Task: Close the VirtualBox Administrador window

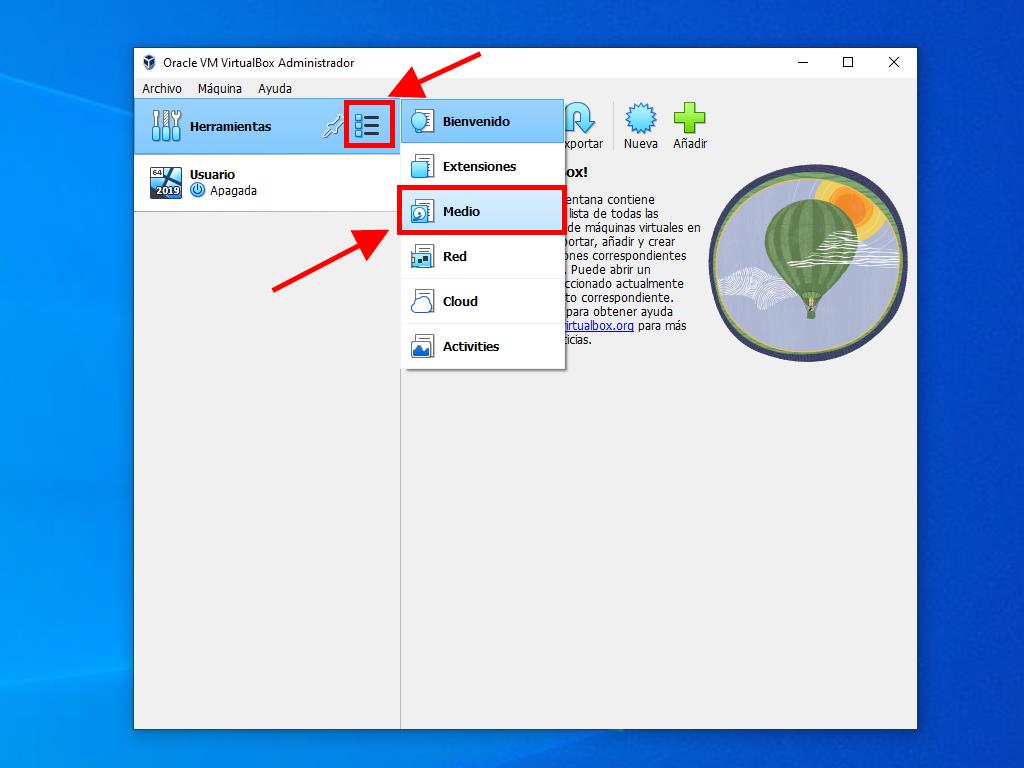Action: [893, 62]
